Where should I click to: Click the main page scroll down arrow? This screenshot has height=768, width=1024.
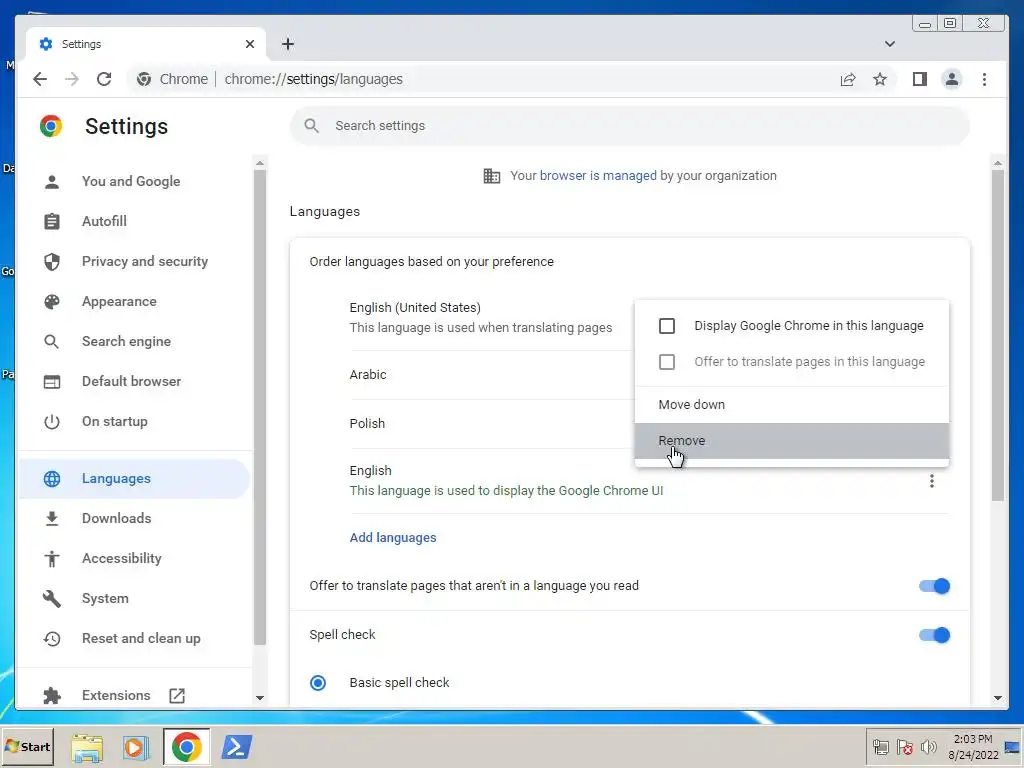(997, 697)
